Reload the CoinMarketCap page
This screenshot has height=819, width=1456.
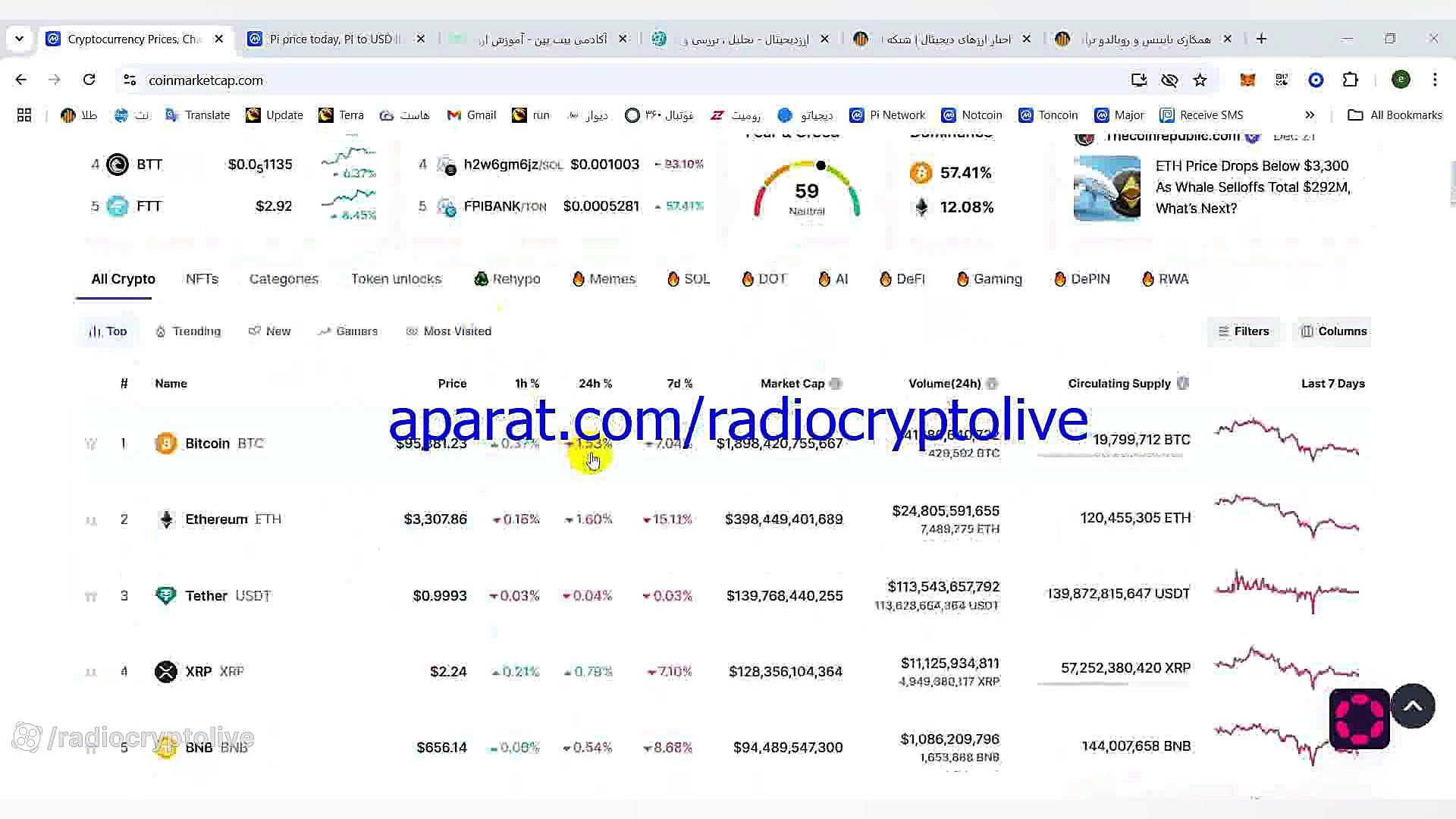(x=89, y=80)
